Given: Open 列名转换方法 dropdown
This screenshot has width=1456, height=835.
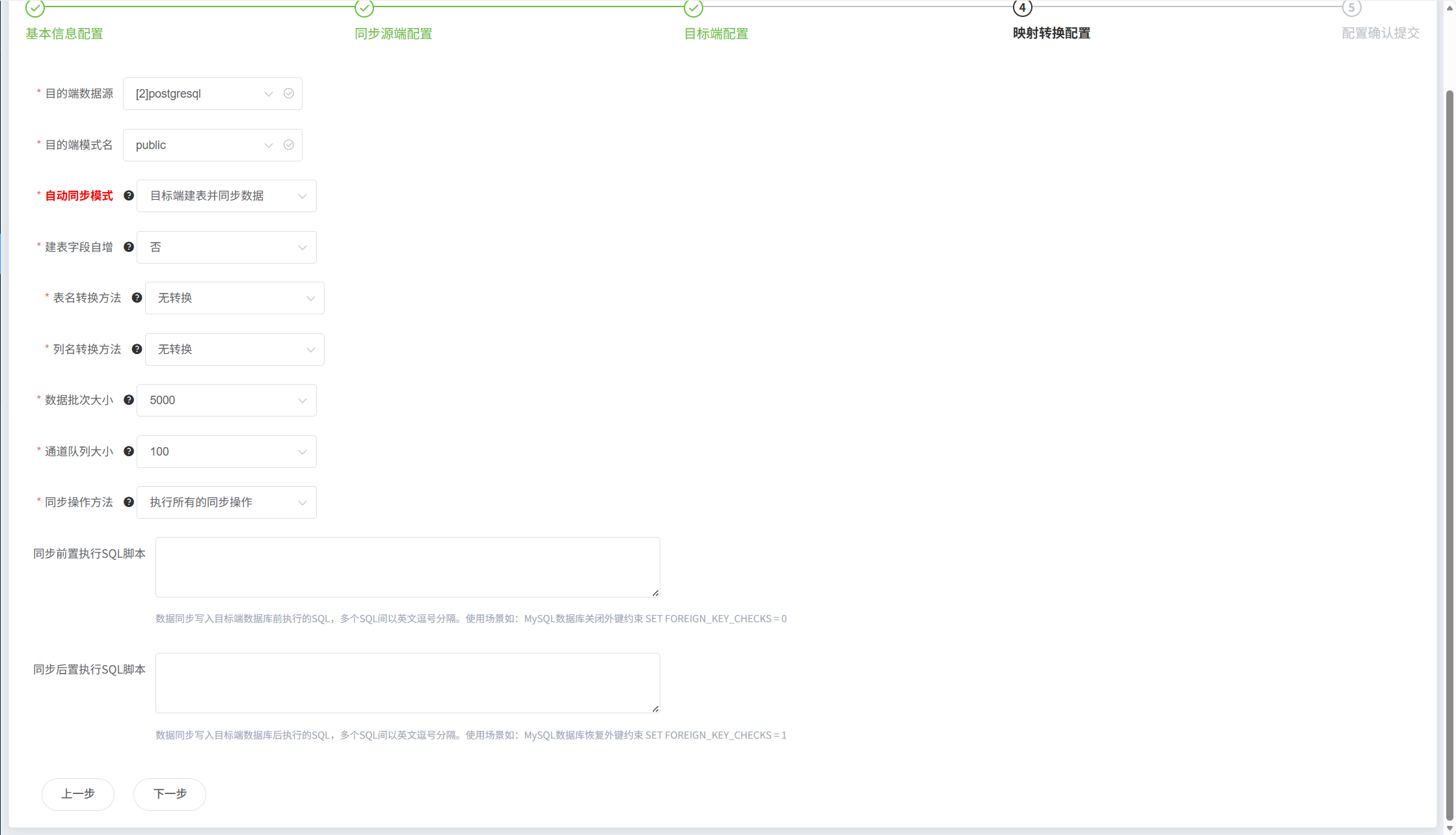Looking at the screenshot, I should point(234,349).
